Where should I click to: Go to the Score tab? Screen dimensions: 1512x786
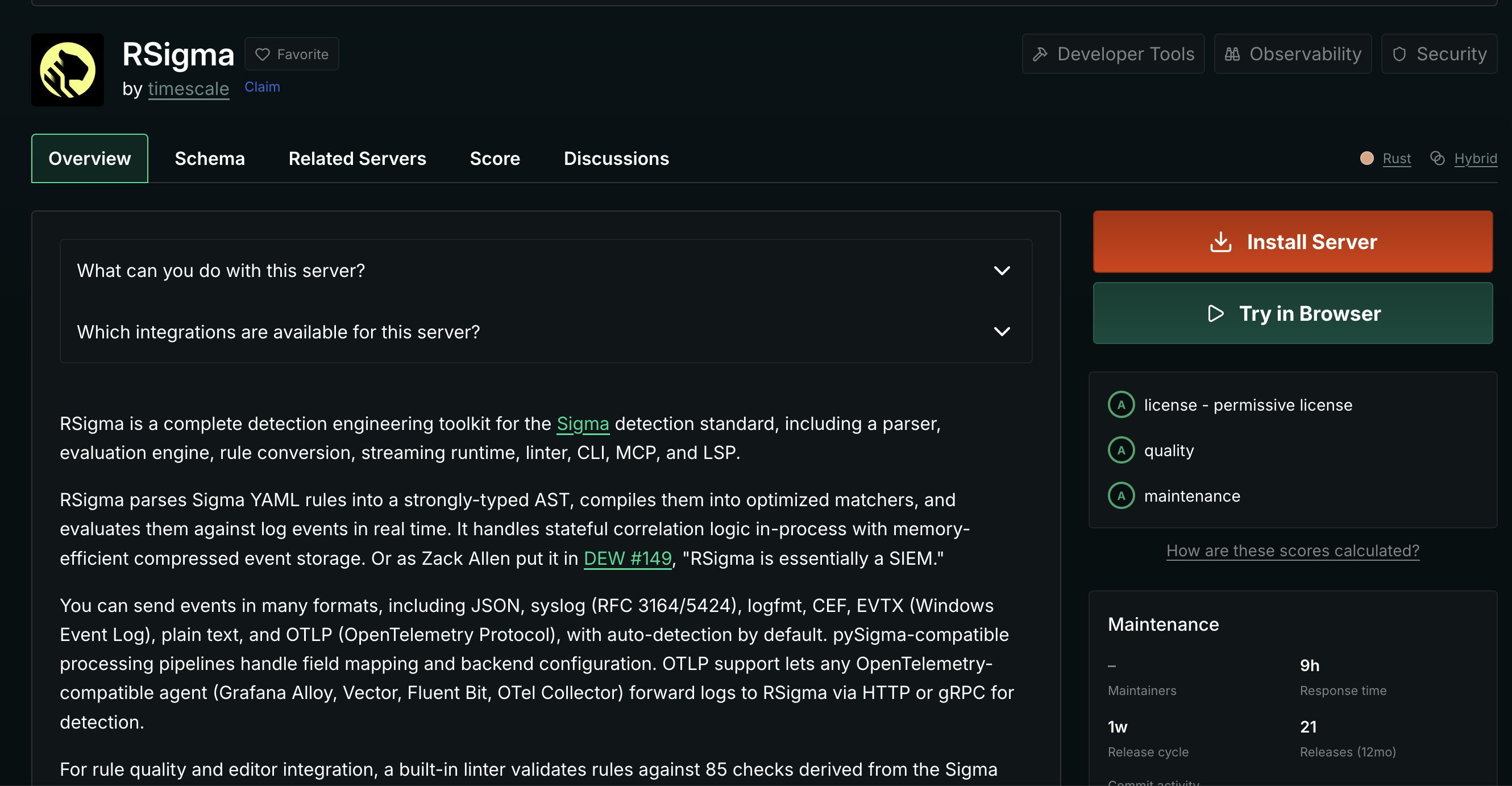(x=495, y=159)
